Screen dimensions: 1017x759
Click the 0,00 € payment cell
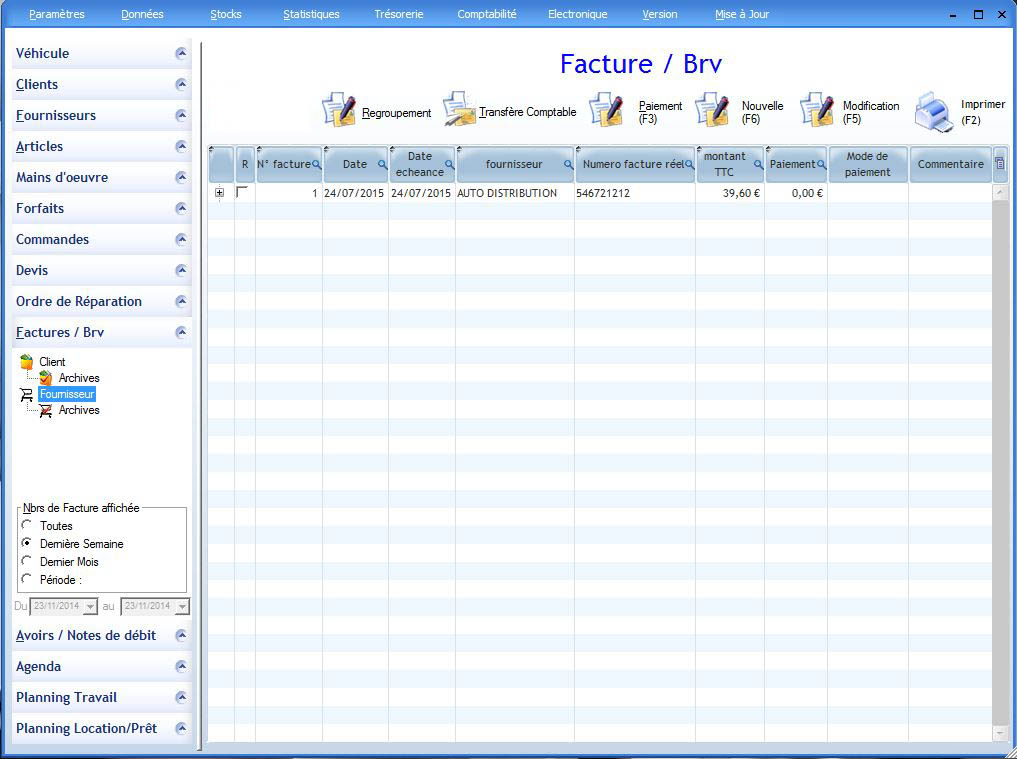(x=796, y=193)
